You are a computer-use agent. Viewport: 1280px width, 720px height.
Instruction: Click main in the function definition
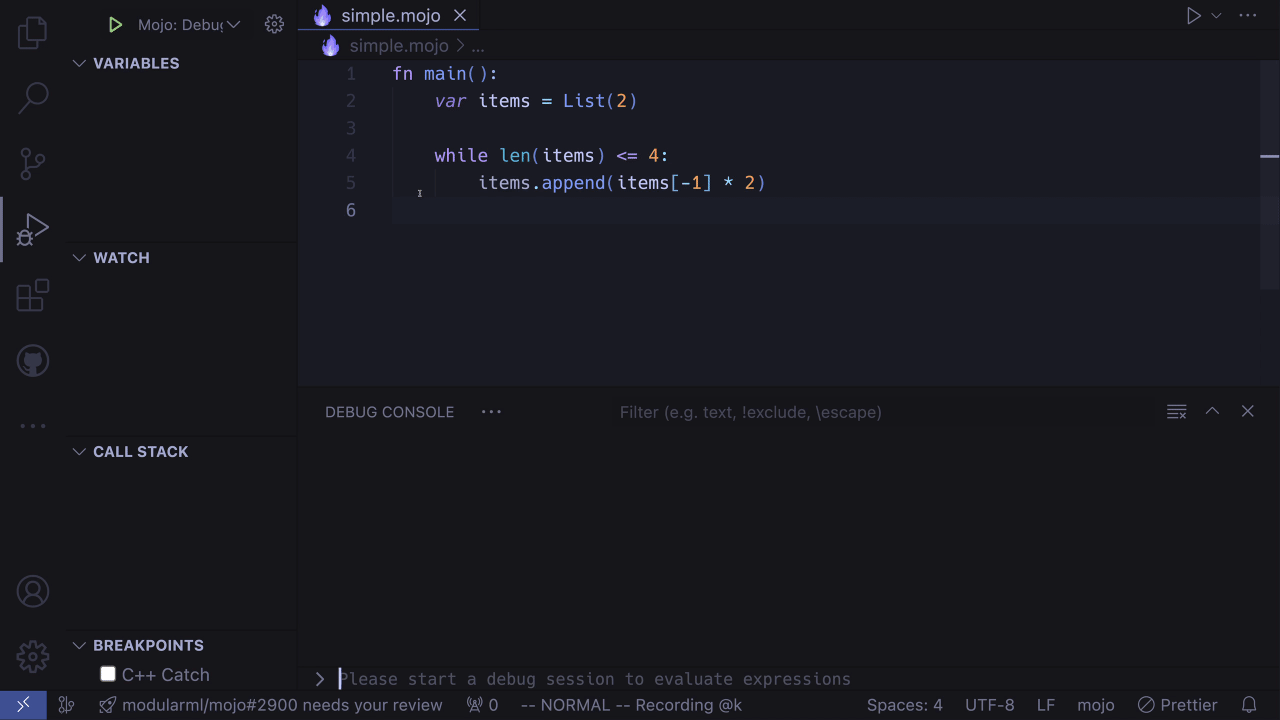coord(445,74)
